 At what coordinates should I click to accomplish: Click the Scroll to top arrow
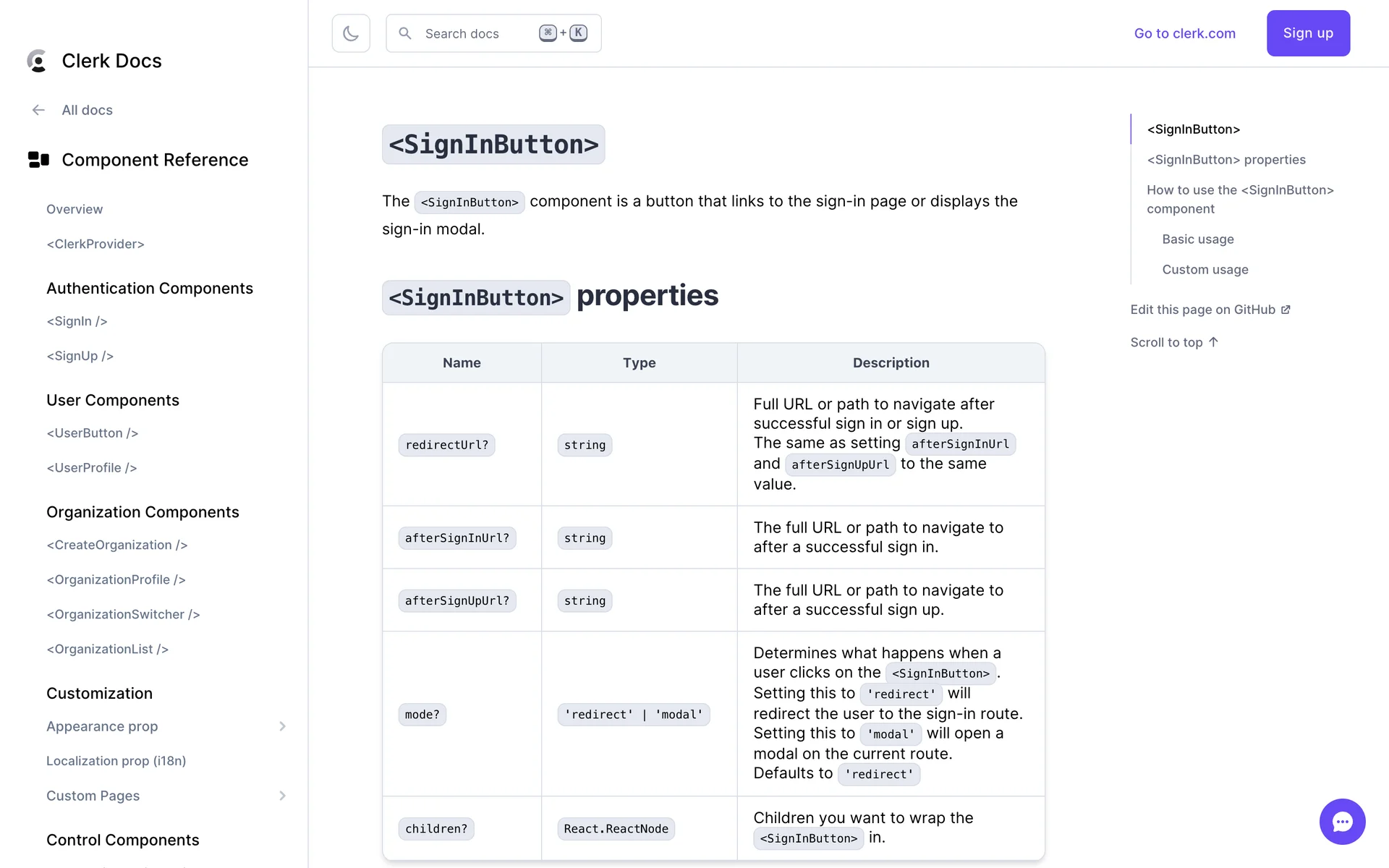(x=1214, y=342)
